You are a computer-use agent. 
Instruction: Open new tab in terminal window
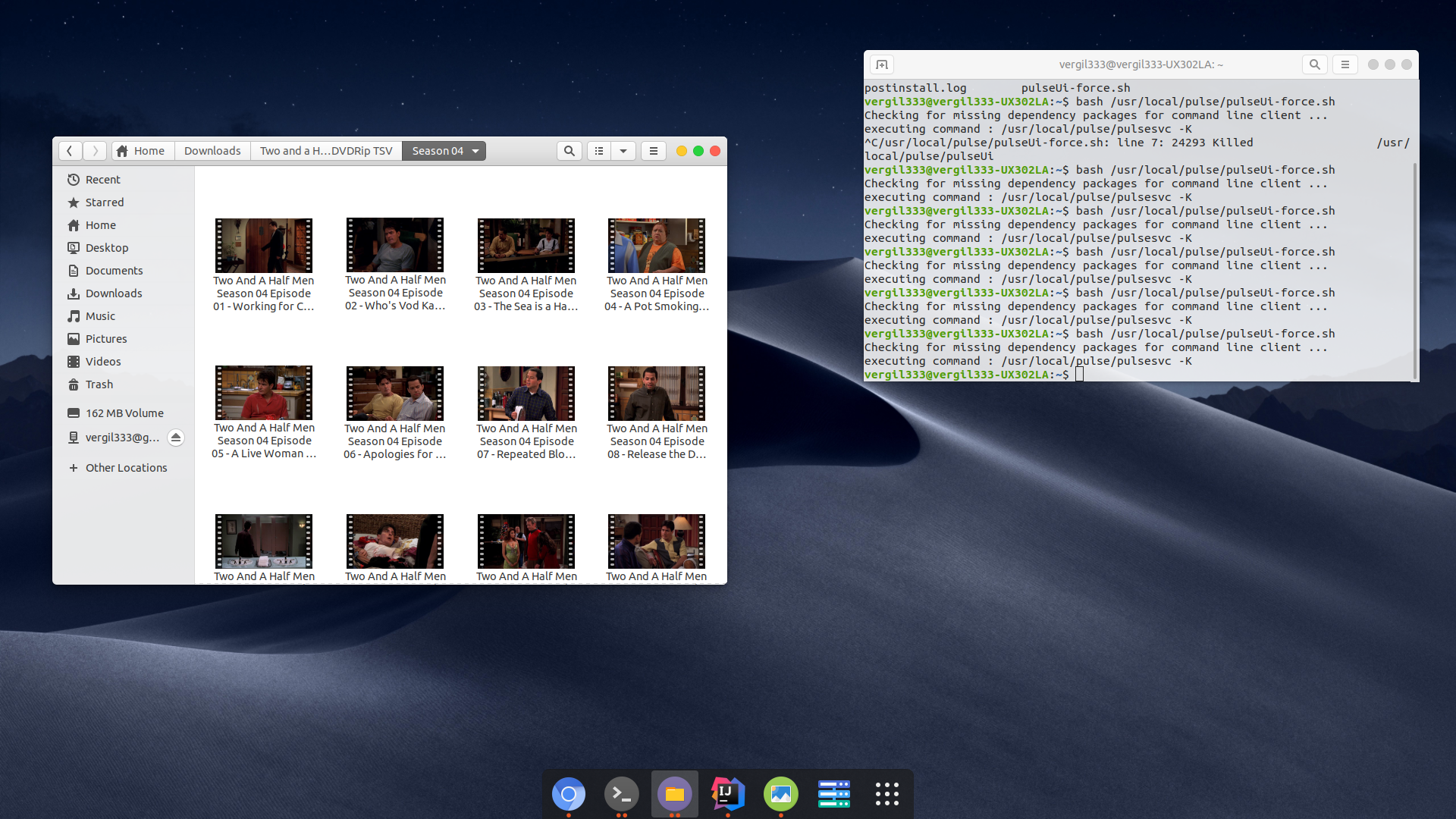point(882,64)
